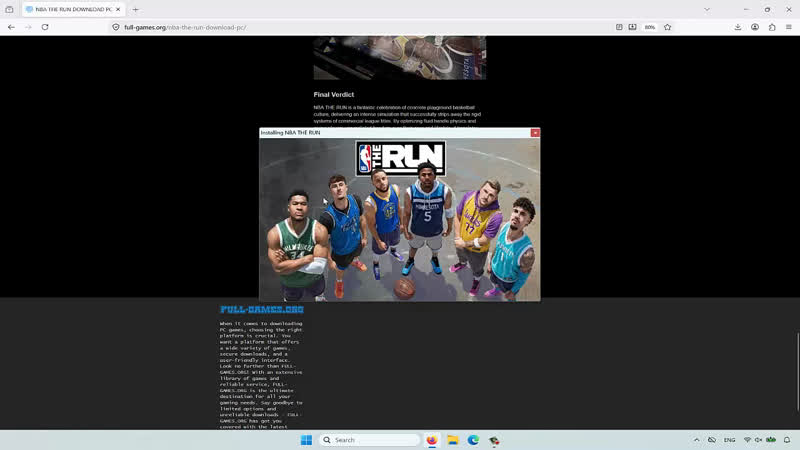Image resolution: width=800 pixels, height=450 pixels.
Task: Reload the page with the refresh icon
Action: coord(45,27)
